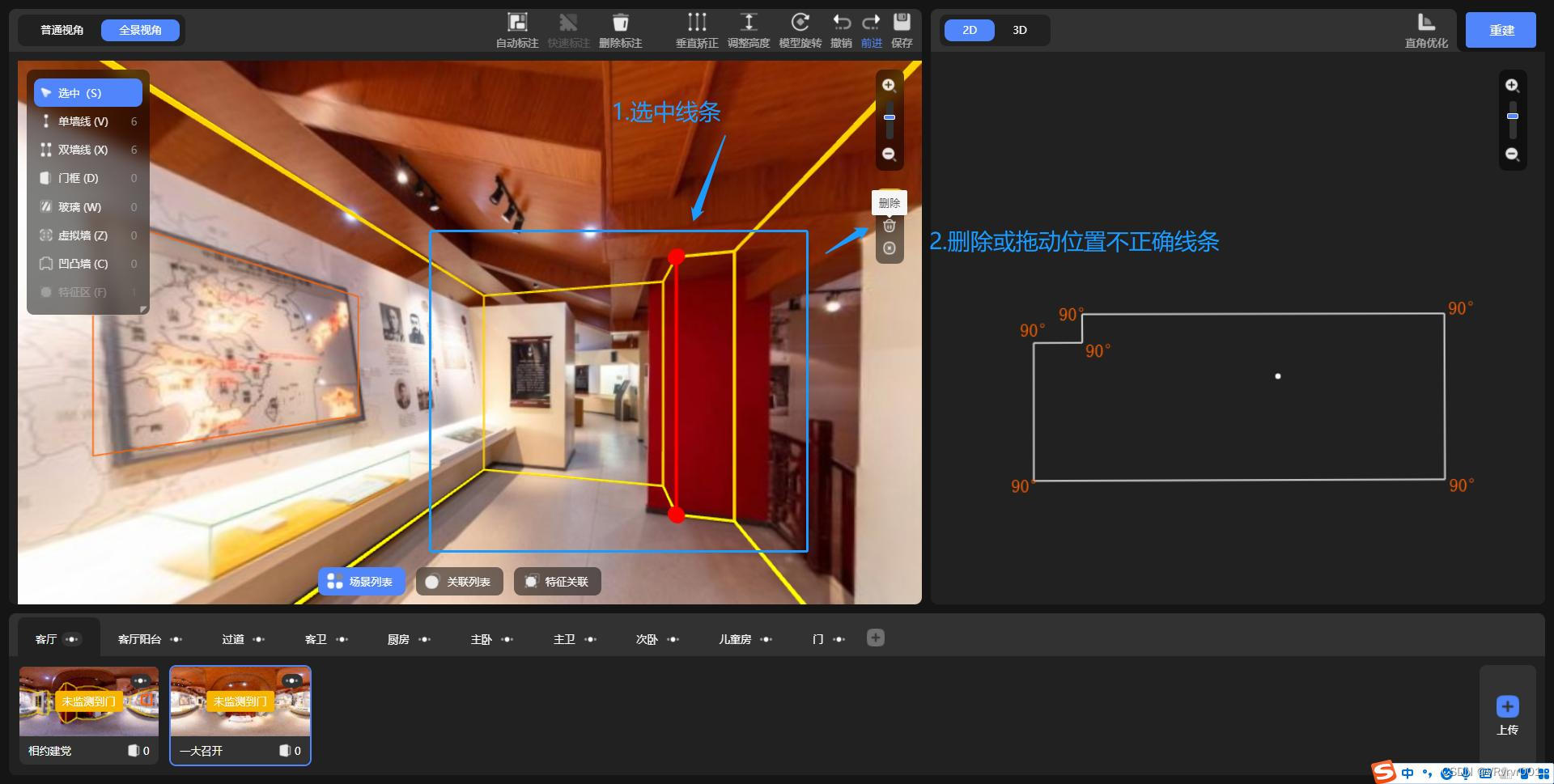The height and width of the screenshot is (784, 1554).
Task: Click top red endpoint of selected wall line
Action: click(x=677, y=257)
